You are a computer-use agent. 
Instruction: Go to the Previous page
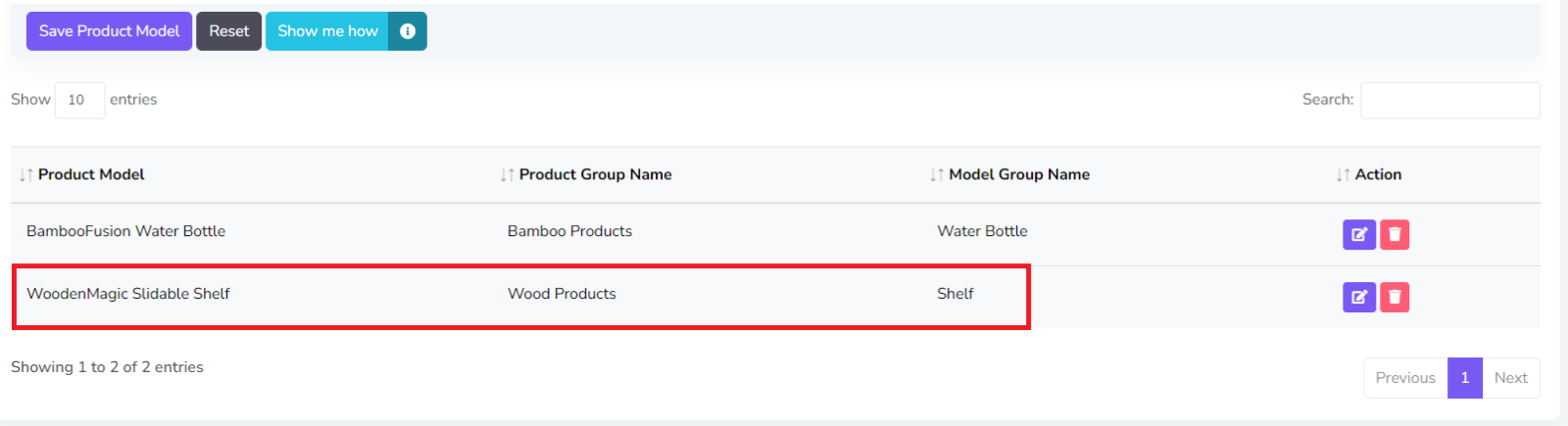[1404, 378]
